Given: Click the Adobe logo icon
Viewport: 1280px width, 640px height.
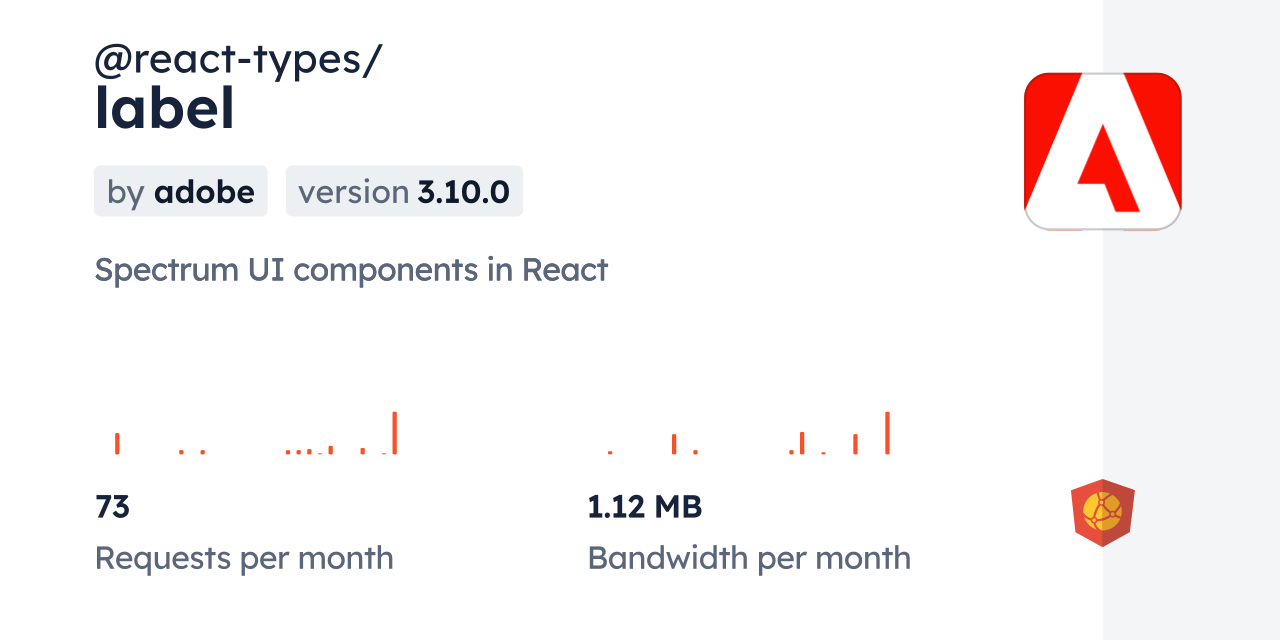Looking at the screenshot, I should [1103, 152].
